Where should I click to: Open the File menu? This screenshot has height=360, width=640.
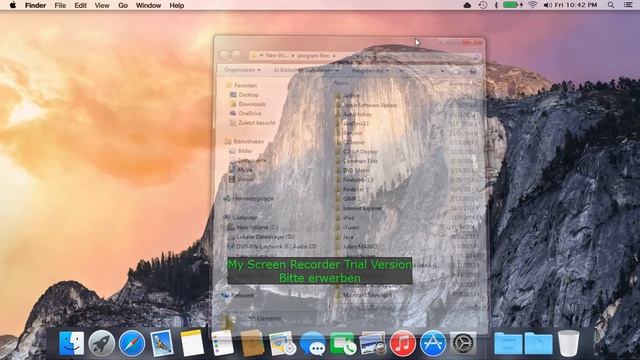tap(60, 5)
